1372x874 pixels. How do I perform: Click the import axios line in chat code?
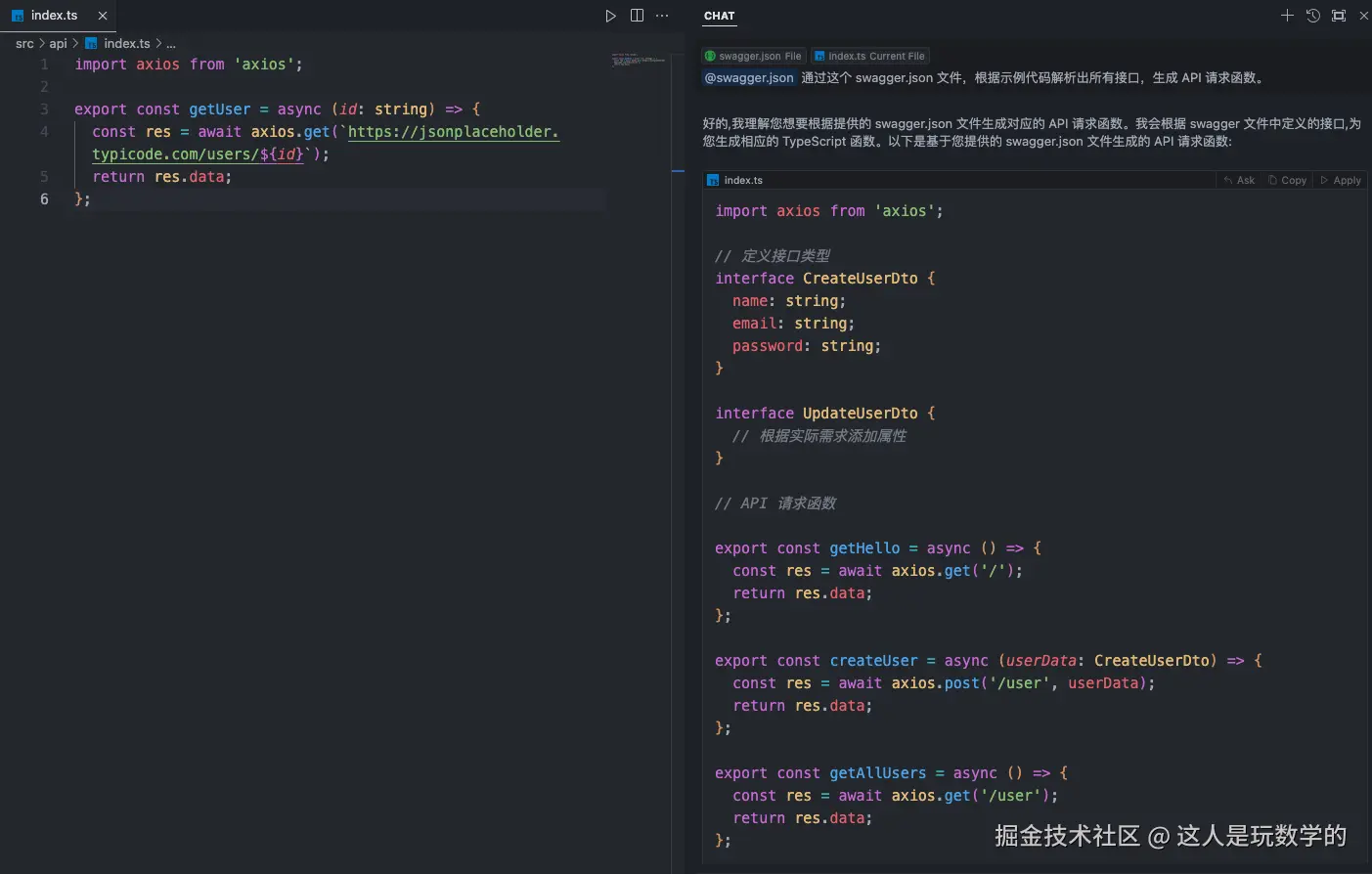(829, 211)
